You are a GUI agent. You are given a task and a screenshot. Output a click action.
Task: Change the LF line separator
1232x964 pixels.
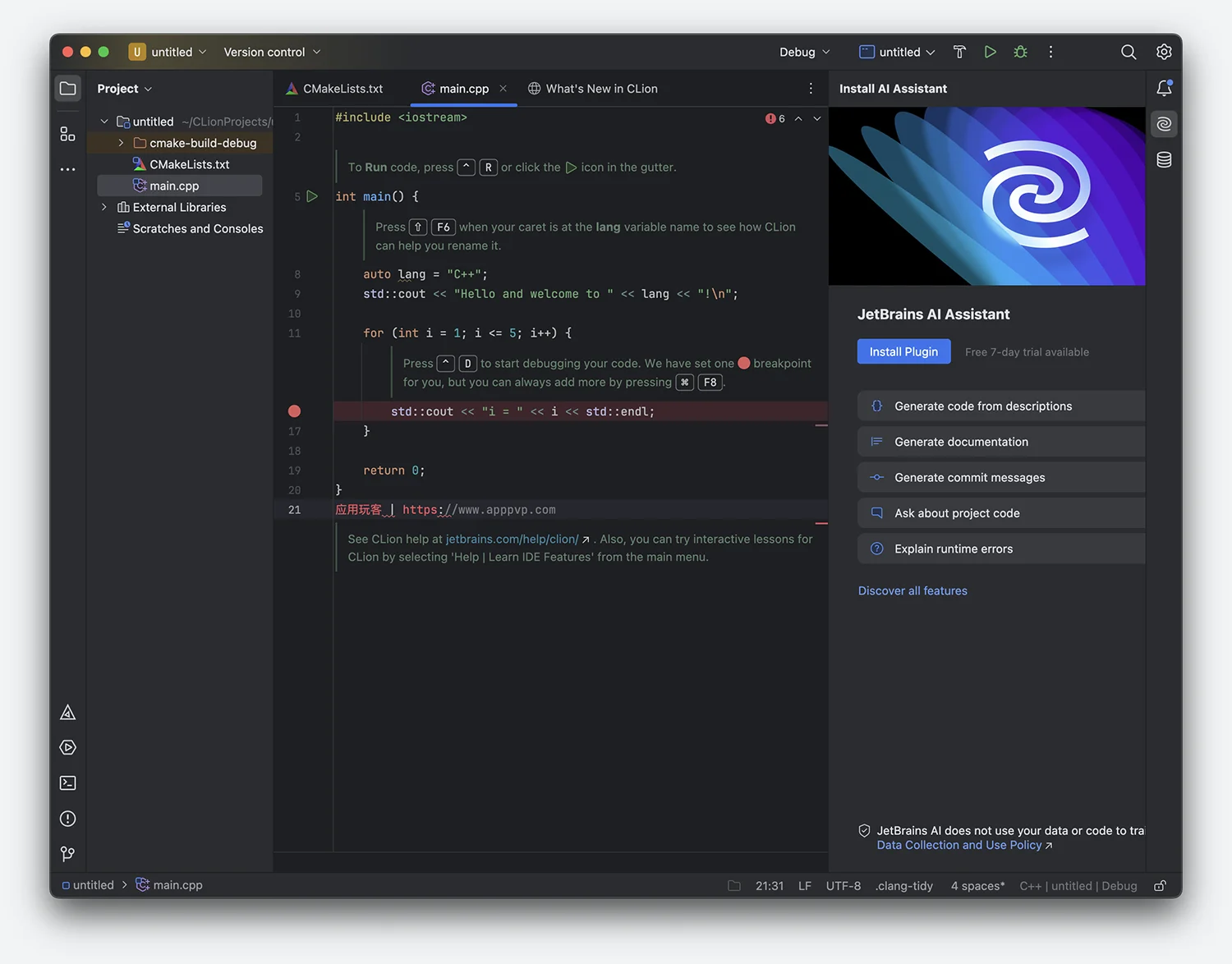[805, 886]
